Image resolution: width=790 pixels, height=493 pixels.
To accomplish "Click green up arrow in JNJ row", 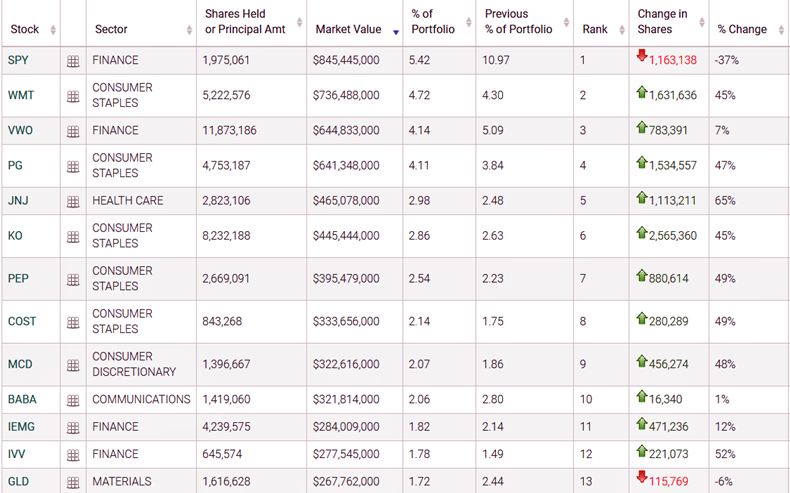I will coord(642,197).
